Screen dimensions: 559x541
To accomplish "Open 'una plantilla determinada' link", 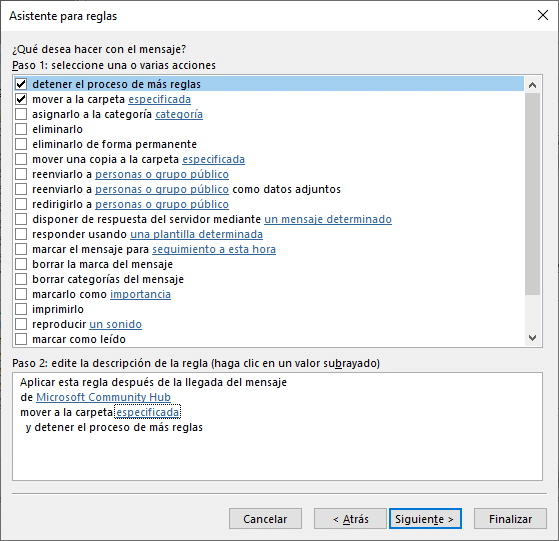I will tap(196, 235).
